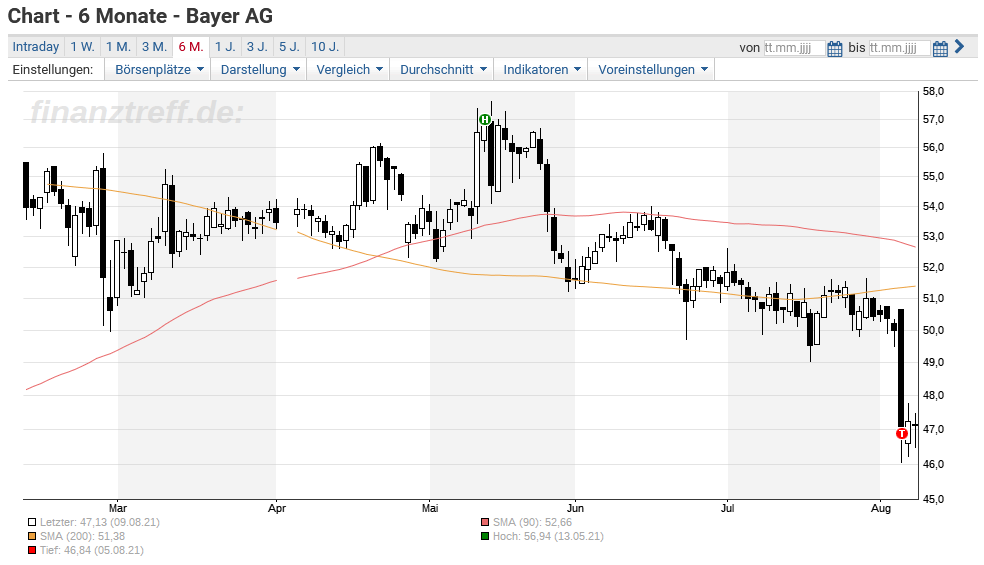984x565 pixels.
Task: Open the 'bis' date calendar picker icon
Action: (x=940, y=48)
